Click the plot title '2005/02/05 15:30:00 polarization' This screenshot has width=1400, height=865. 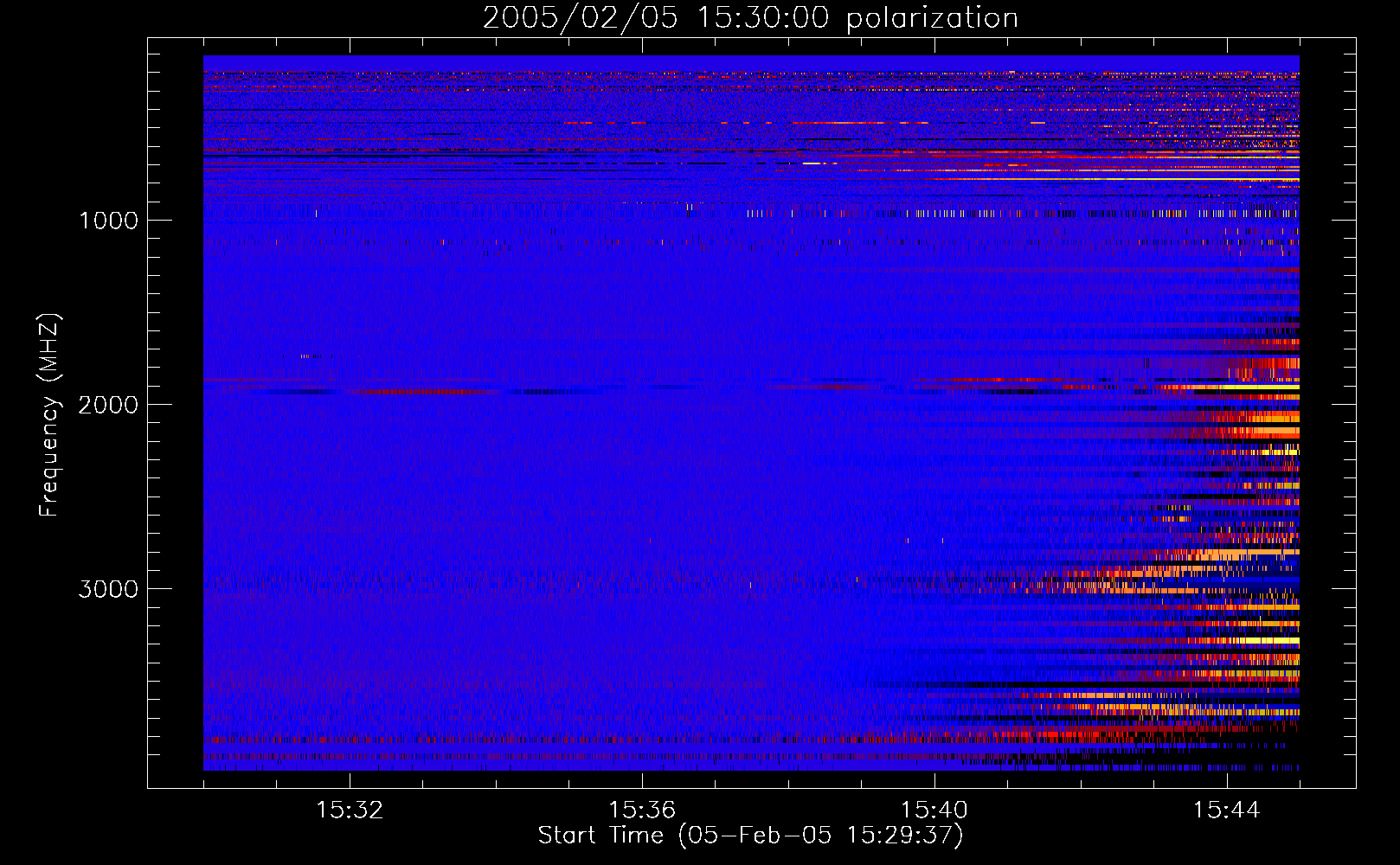[750, 18]
